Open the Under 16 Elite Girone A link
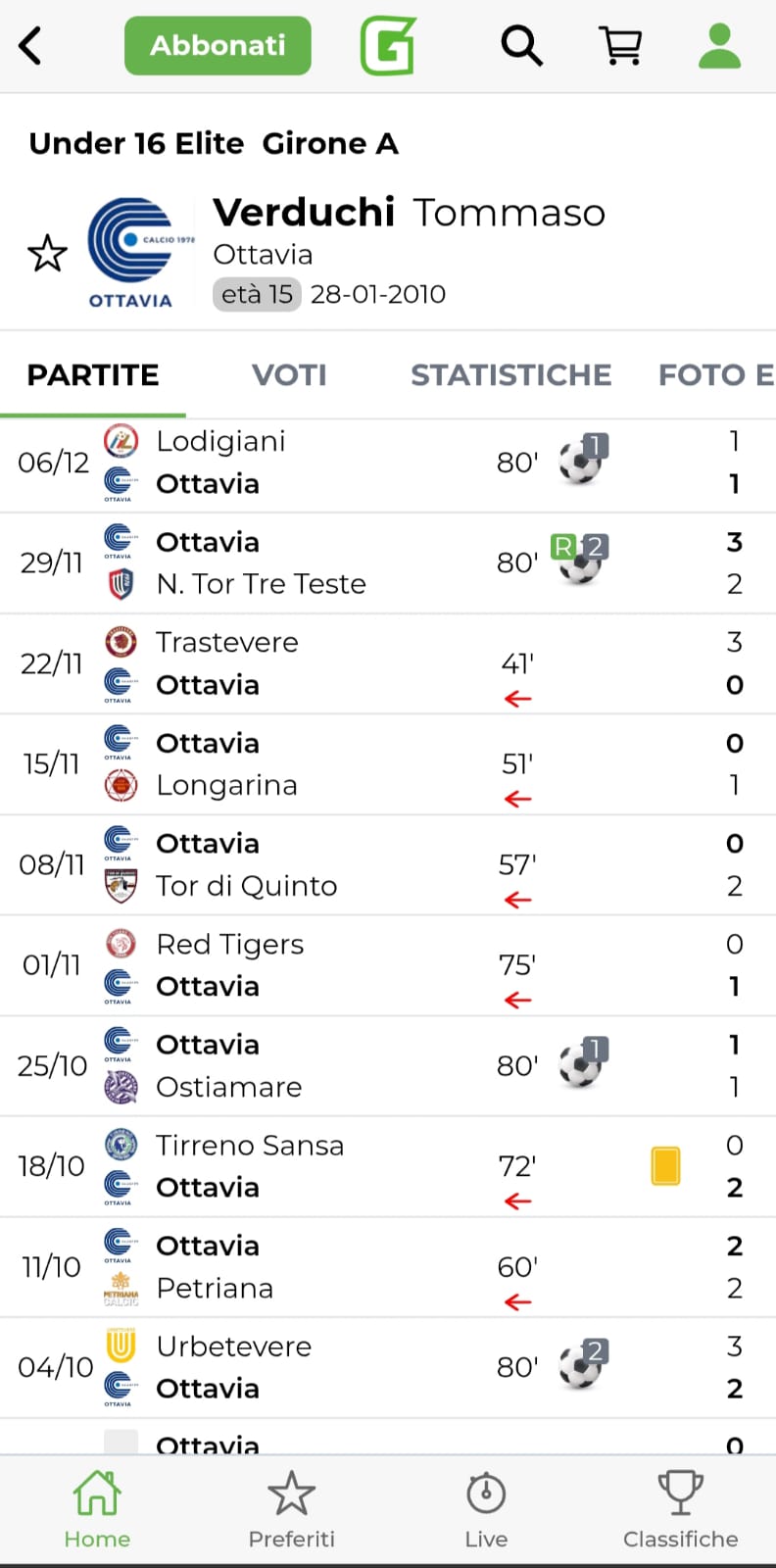The height and width of the screenshot is (1568, 776). coord(214,144)
